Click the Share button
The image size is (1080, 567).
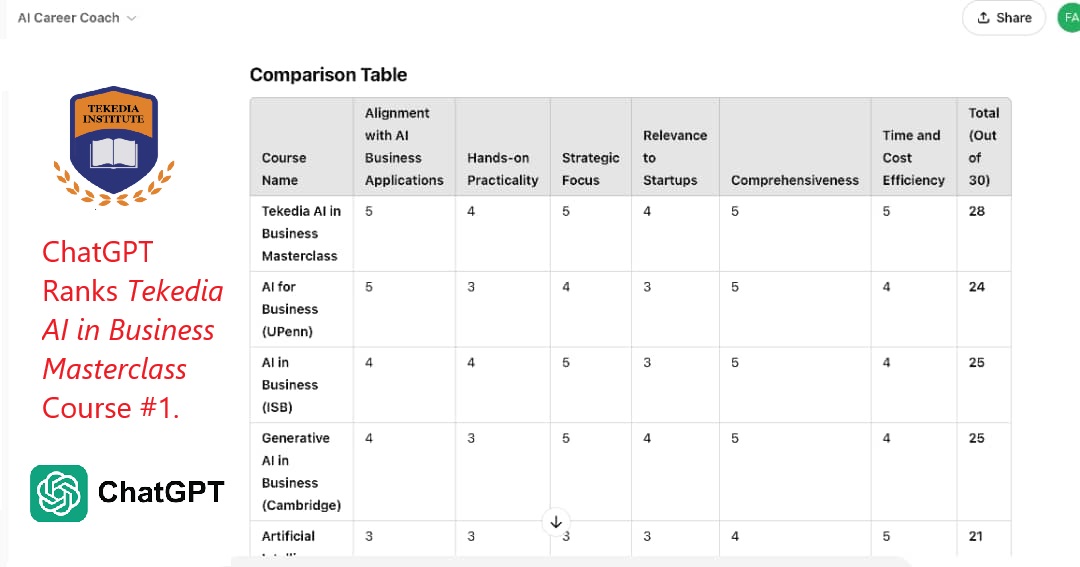[1003, 18]
